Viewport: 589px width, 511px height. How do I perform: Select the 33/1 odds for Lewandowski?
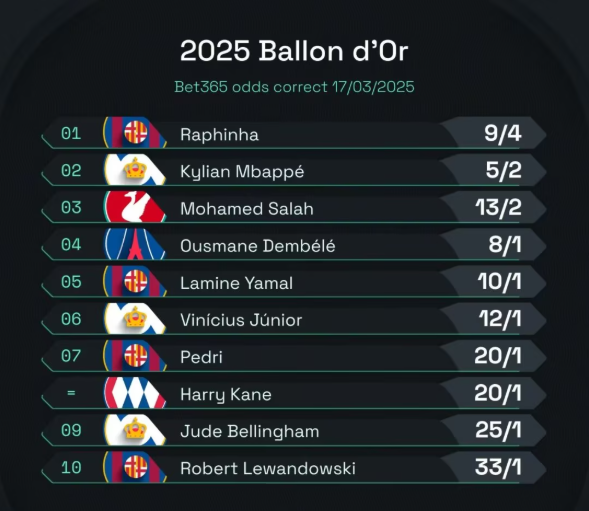pyautogui.click(x=498, y=467)
